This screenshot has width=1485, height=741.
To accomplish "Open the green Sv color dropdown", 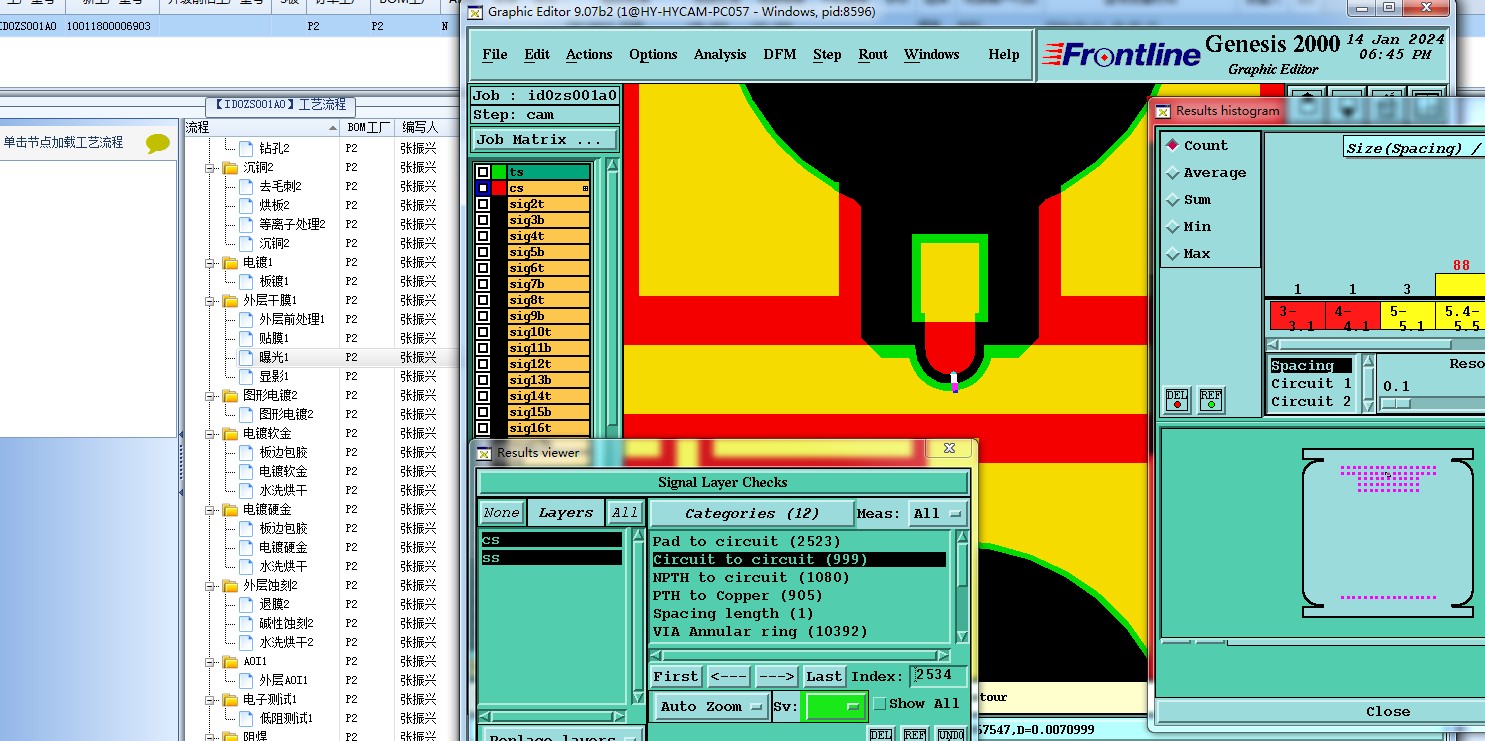I will click(836, 706).
